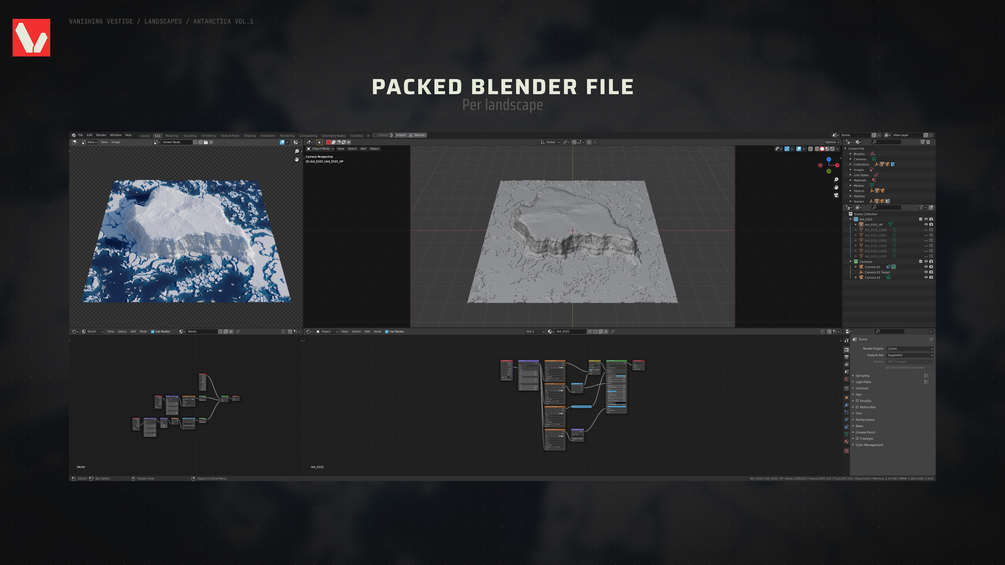Open the Scene selector field
Screen dimensions: 1005x565
point(855,135)
